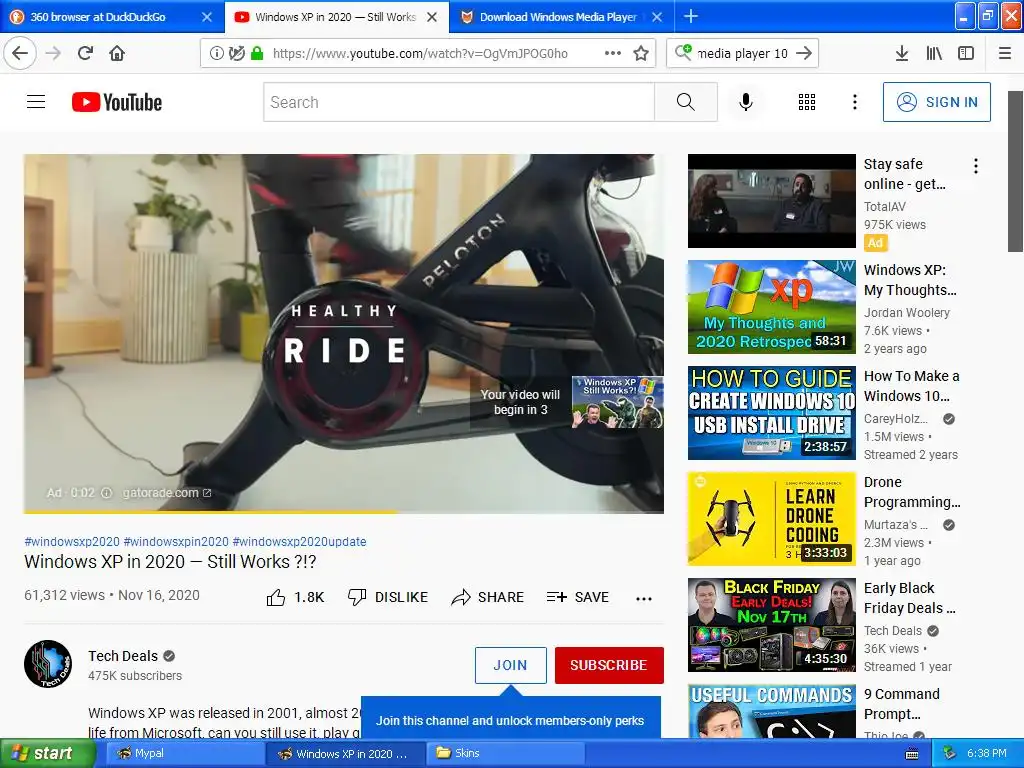Click the #windowsxp2020update hashtag

point(299,541)
